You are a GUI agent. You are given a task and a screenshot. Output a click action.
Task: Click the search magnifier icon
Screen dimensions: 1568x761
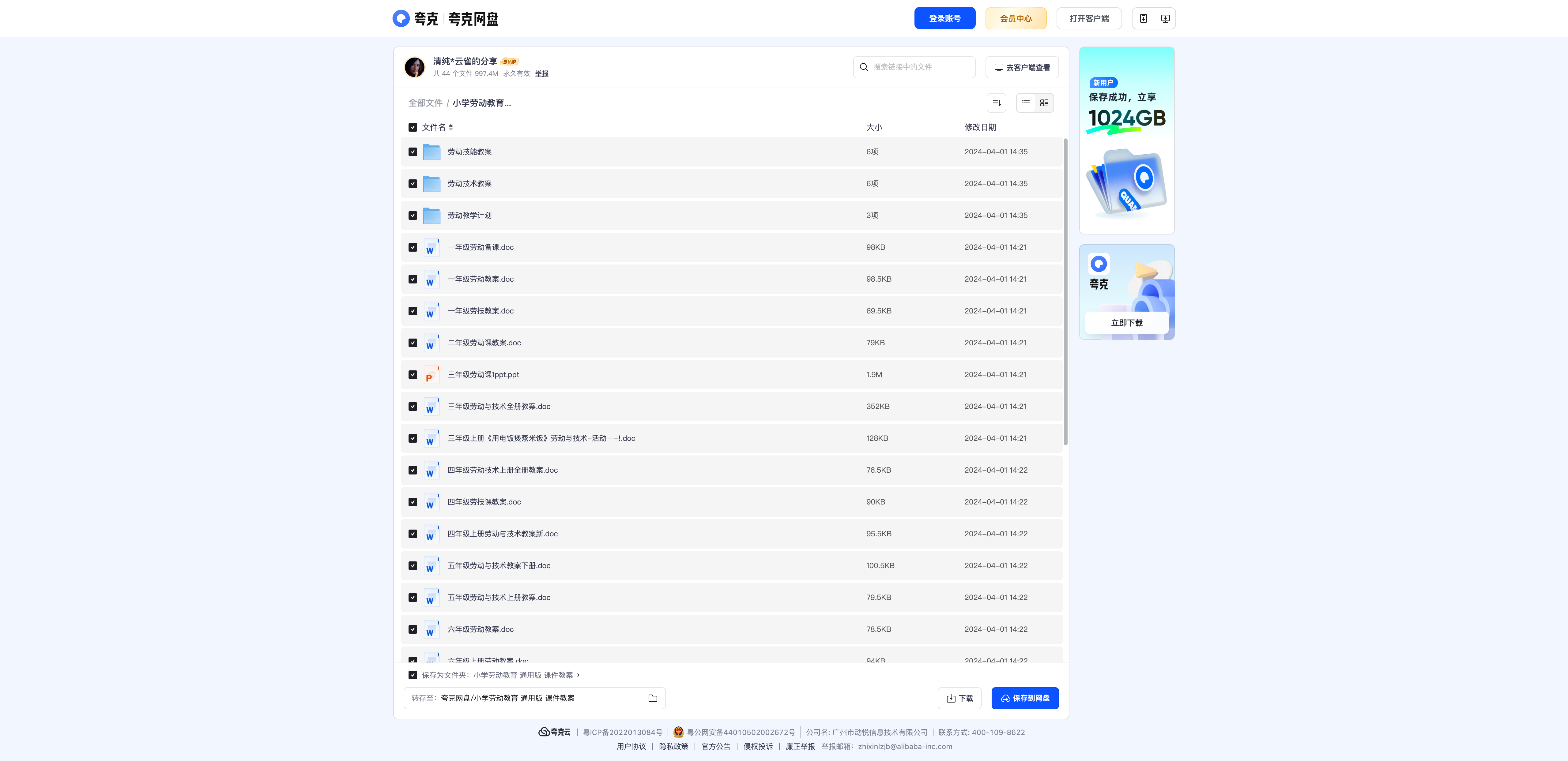click(x=864, y=67)
